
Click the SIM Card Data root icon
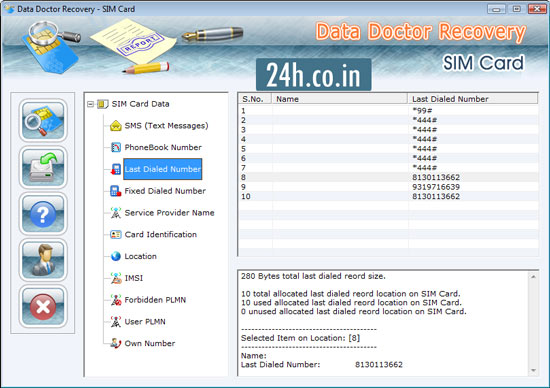(x=102, y=104)
